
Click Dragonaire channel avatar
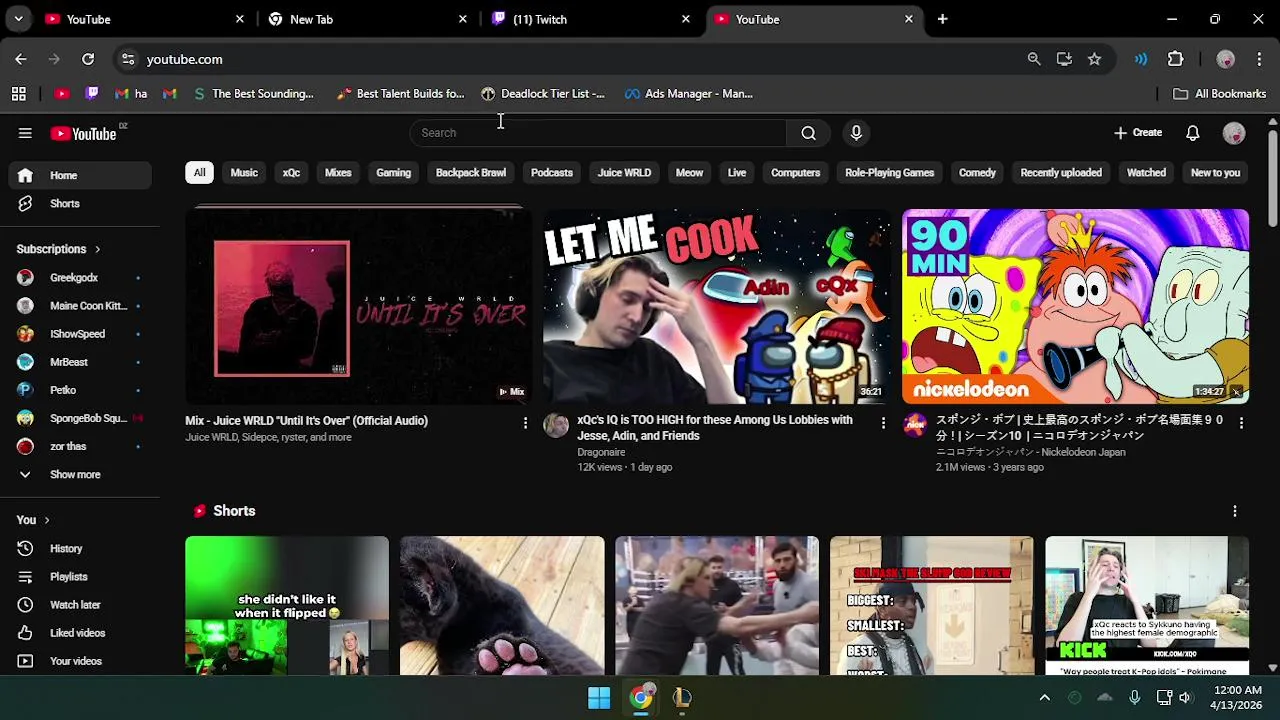[x=555, y=425]
